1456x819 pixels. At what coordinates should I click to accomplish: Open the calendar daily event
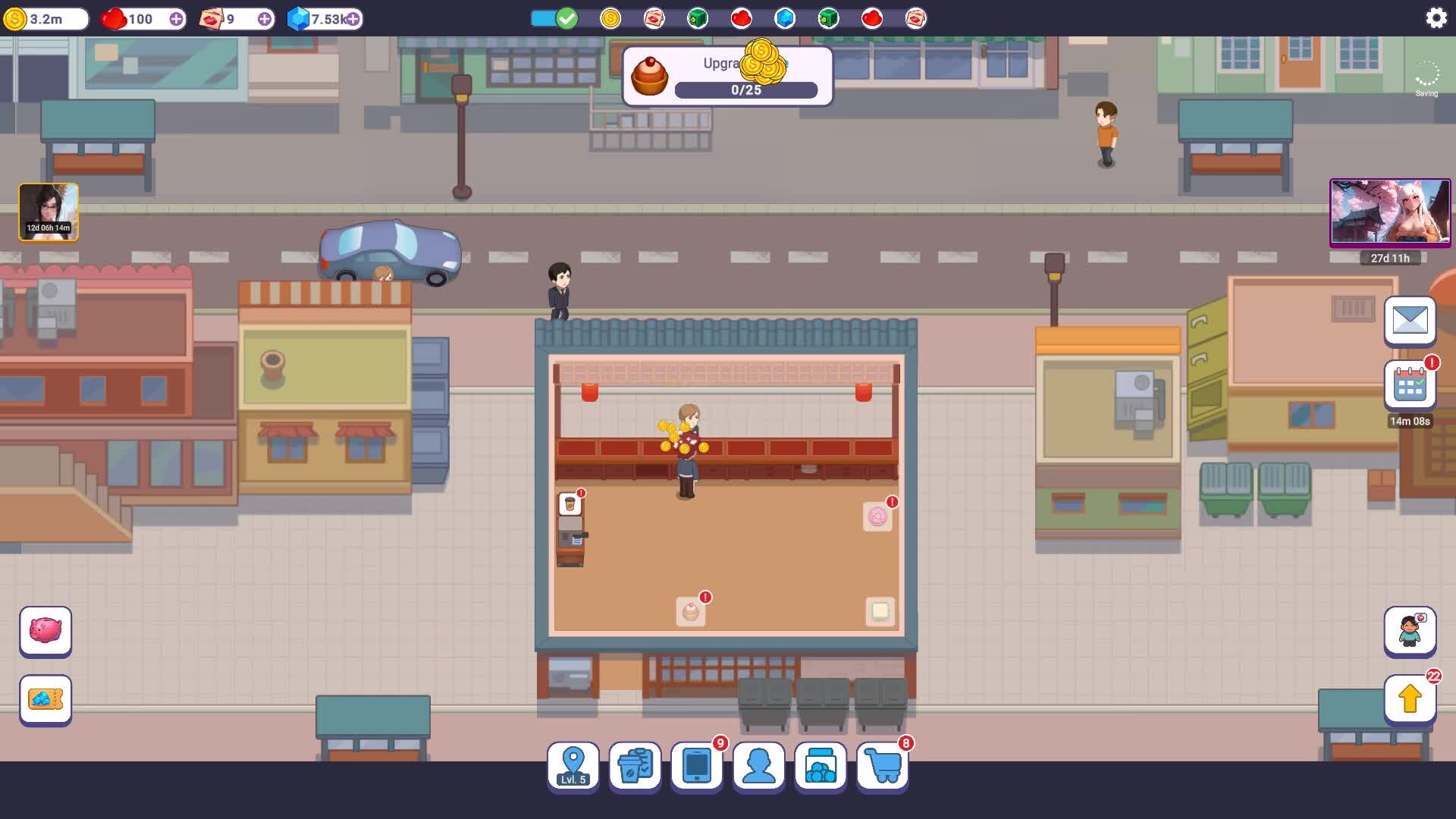[x=1410, y=386]
